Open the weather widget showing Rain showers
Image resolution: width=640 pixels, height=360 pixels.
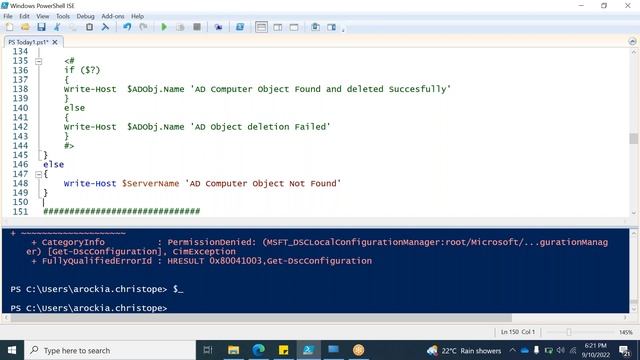point(464,351)
